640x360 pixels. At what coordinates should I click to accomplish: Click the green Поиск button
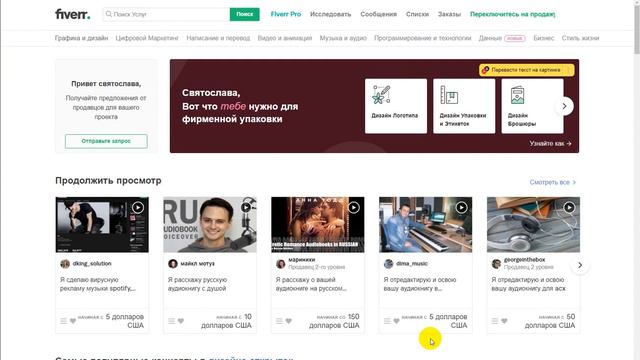coord(244,14)
